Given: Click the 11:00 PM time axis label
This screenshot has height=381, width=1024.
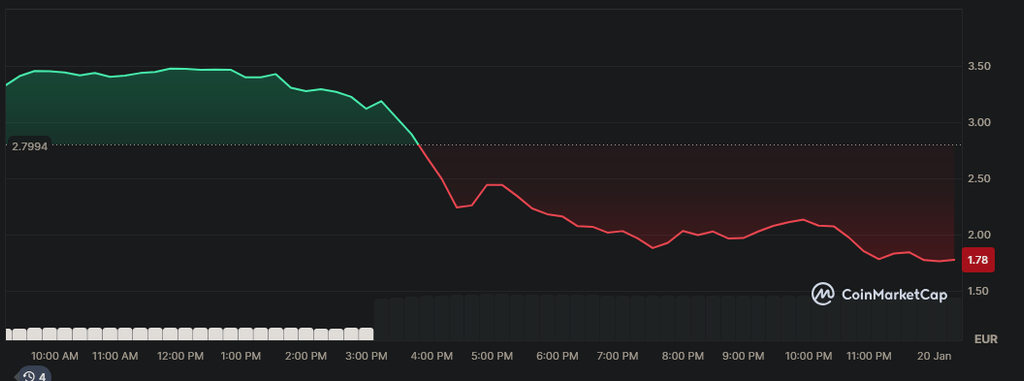Looking at the screenshot, I should (869, 356).
